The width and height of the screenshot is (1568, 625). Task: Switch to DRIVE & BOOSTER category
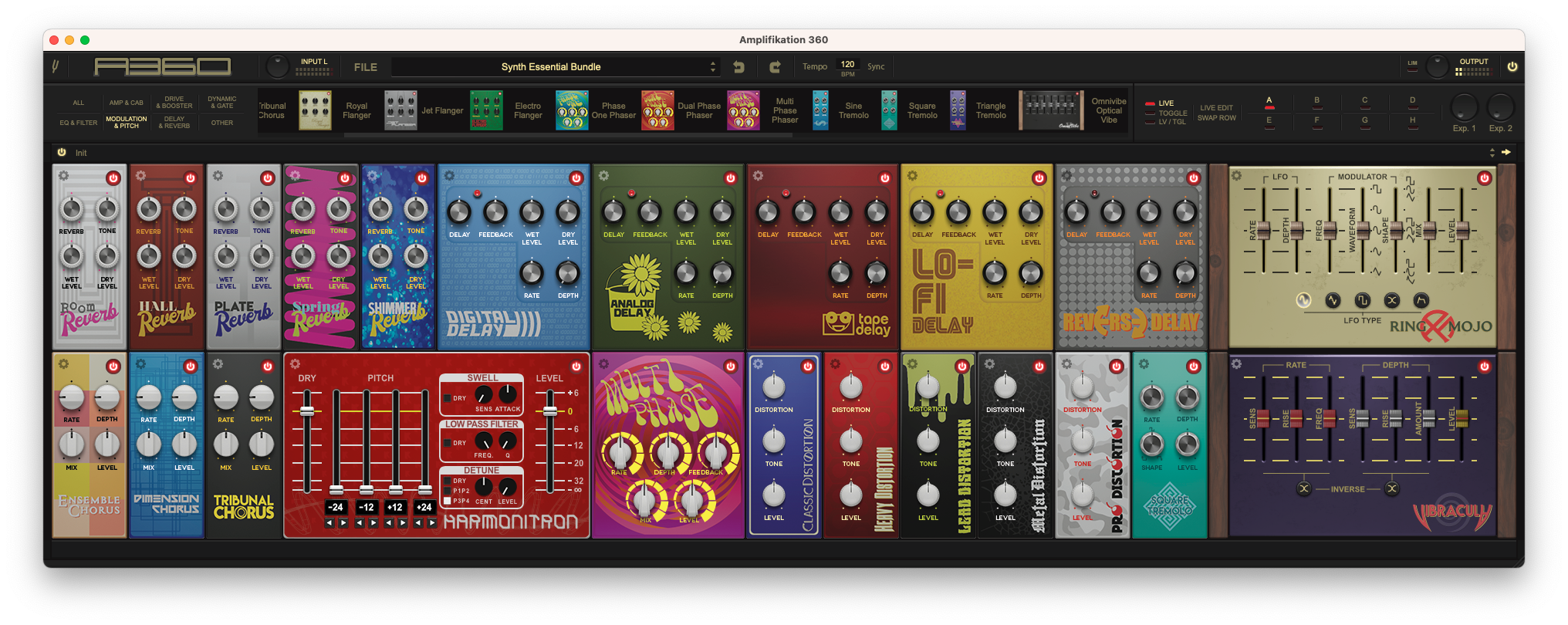tap(174, 103)
